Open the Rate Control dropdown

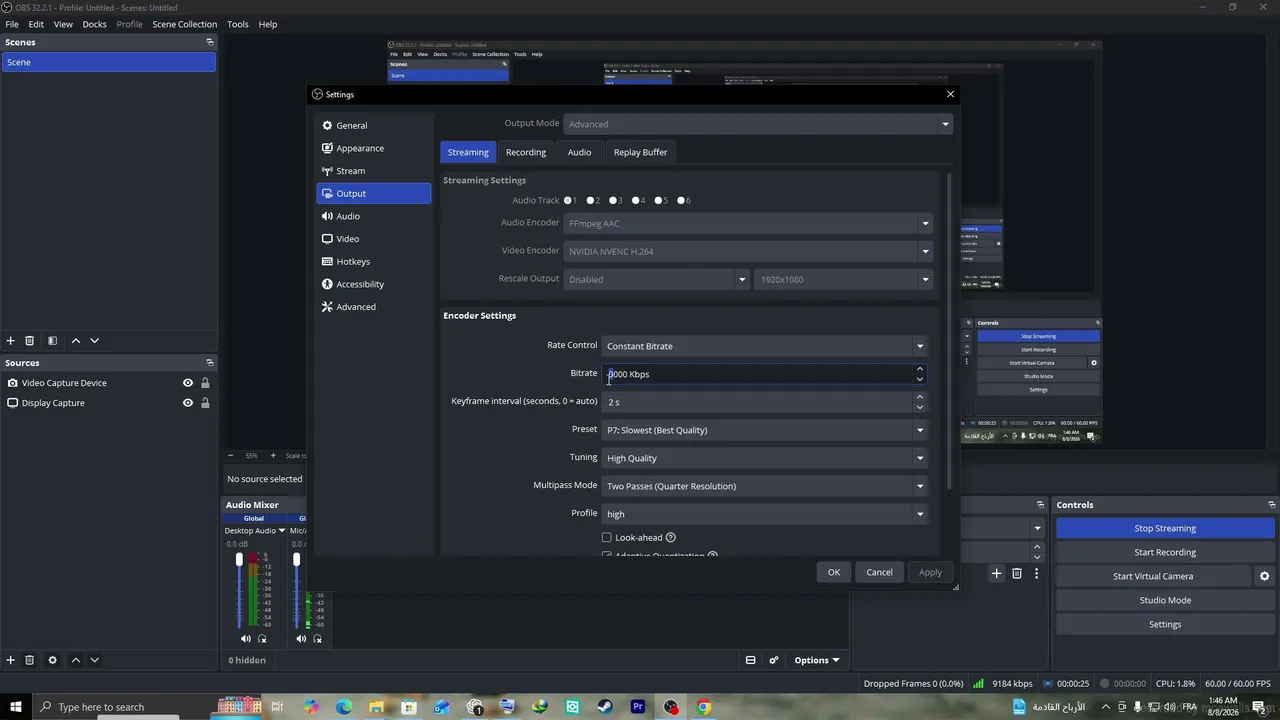pos(765,346)
